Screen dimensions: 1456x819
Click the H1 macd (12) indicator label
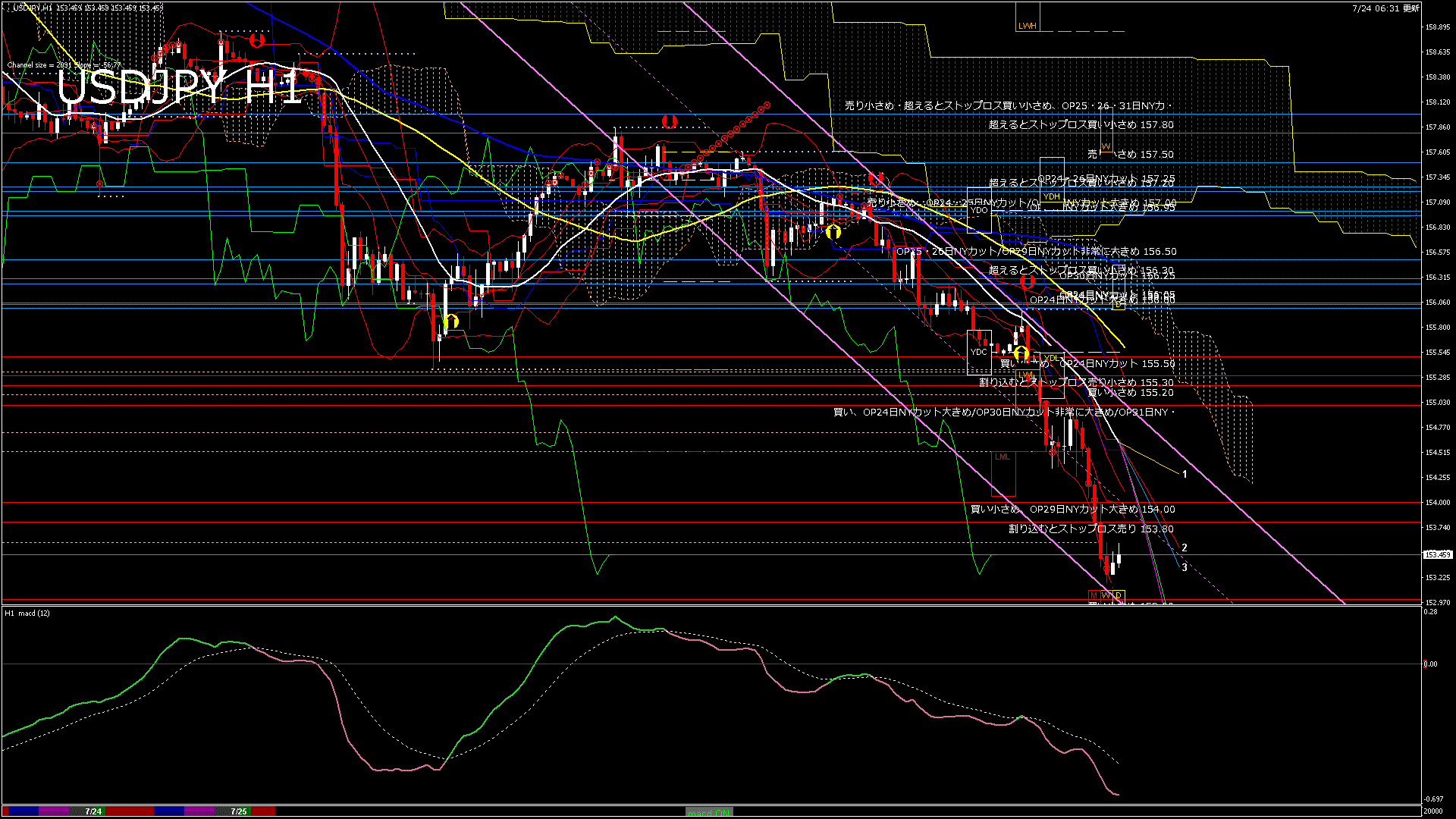pos(27,613)
